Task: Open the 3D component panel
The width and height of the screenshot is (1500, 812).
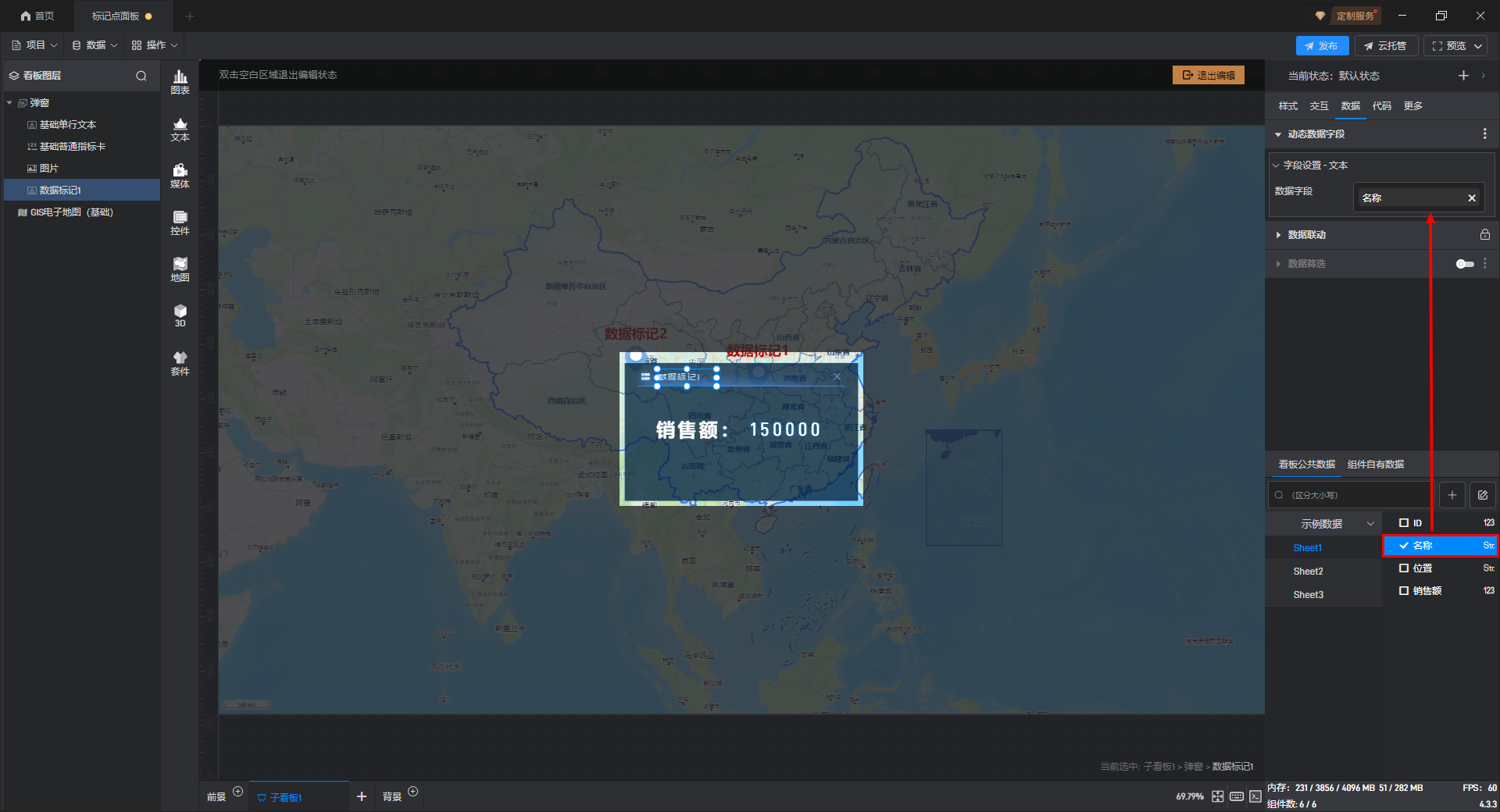Action: click(180, 315)
